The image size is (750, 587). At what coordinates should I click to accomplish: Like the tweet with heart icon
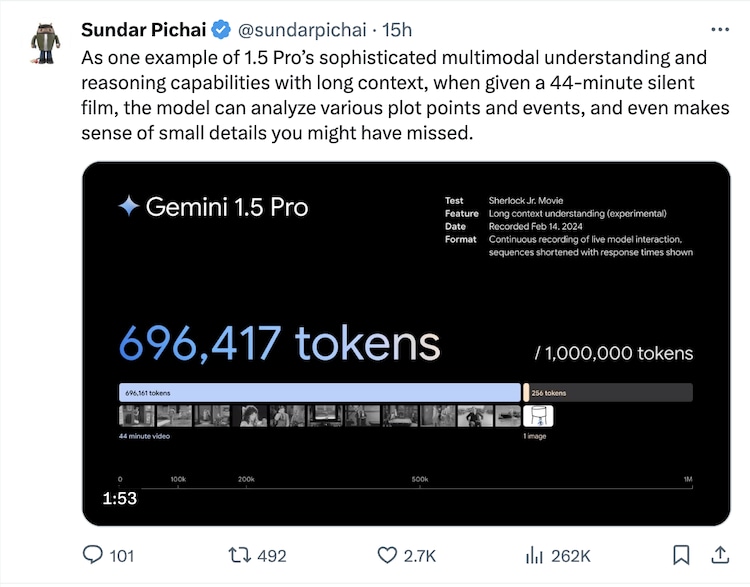click(387, 555)
